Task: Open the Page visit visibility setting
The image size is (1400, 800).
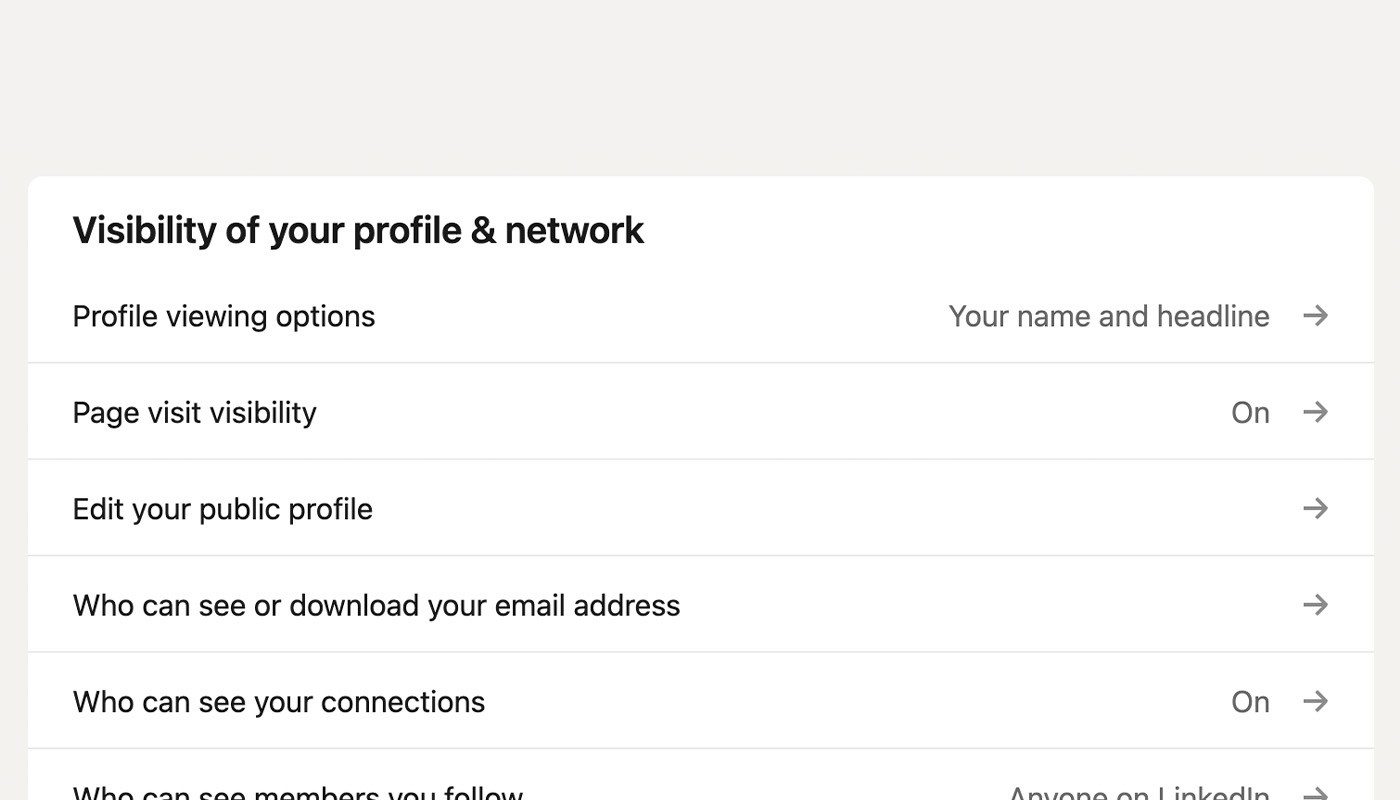Action: (x=194, y=411)
